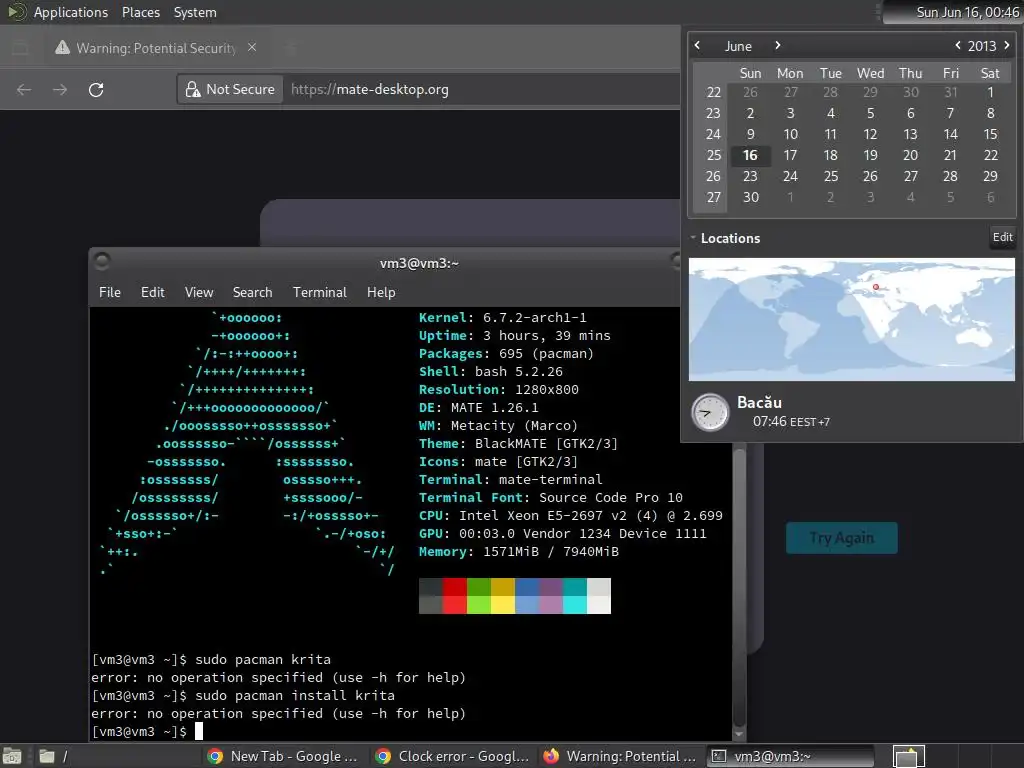Image resolution: width=1024 pixels, height=768 pixels.
Task: Click the Bacău location name
Action: click(759, 402)
